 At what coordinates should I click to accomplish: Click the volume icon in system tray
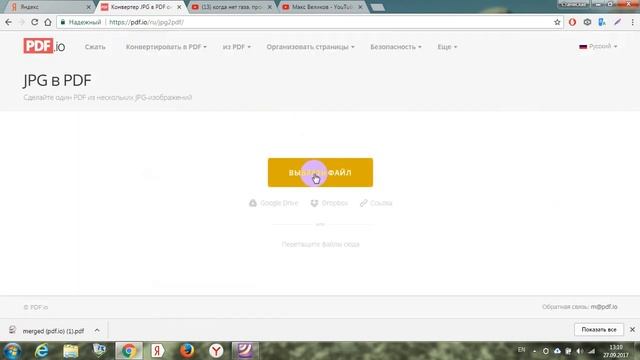pyautogui.click(x=580, y=351)
